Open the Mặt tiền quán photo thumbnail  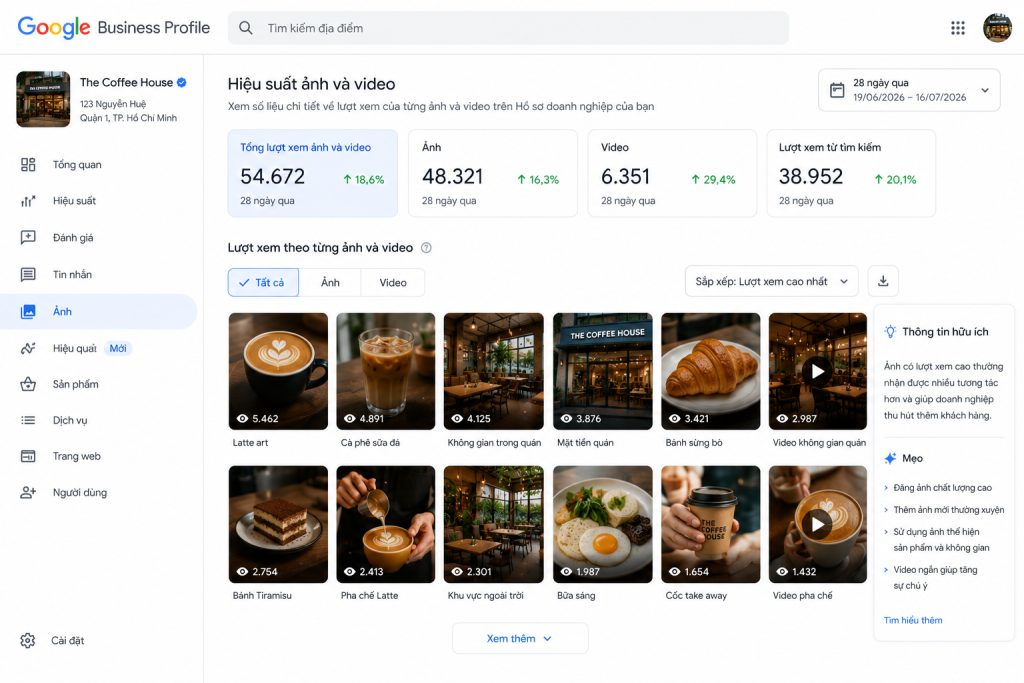pos(603,372)
